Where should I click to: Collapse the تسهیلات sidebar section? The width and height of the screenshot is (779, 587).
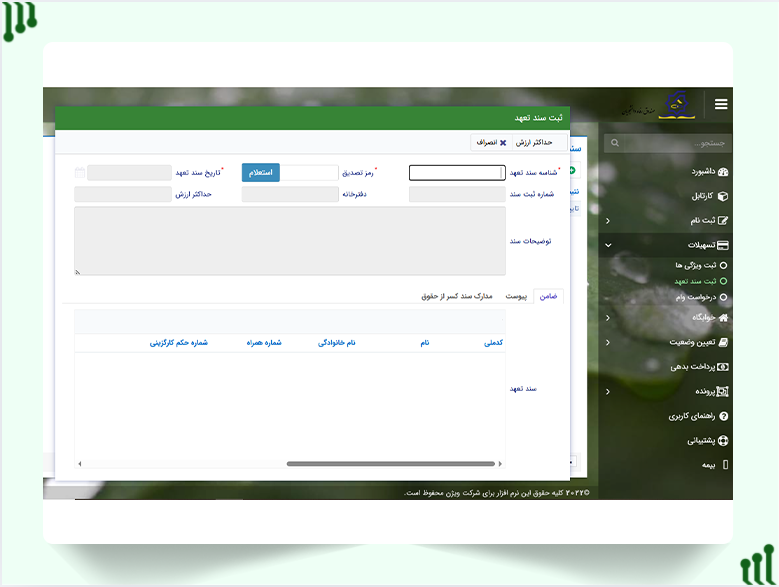point(608,245)
